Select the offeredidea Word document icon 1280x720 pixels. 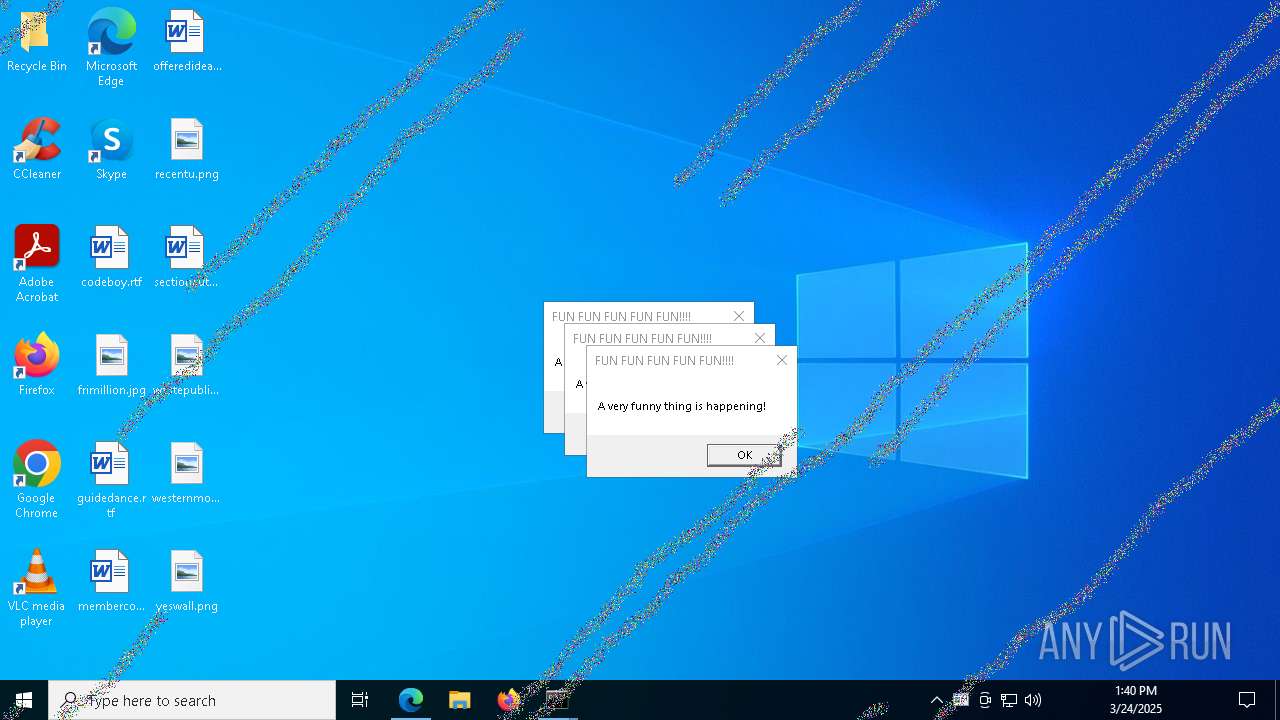point(186,42)
